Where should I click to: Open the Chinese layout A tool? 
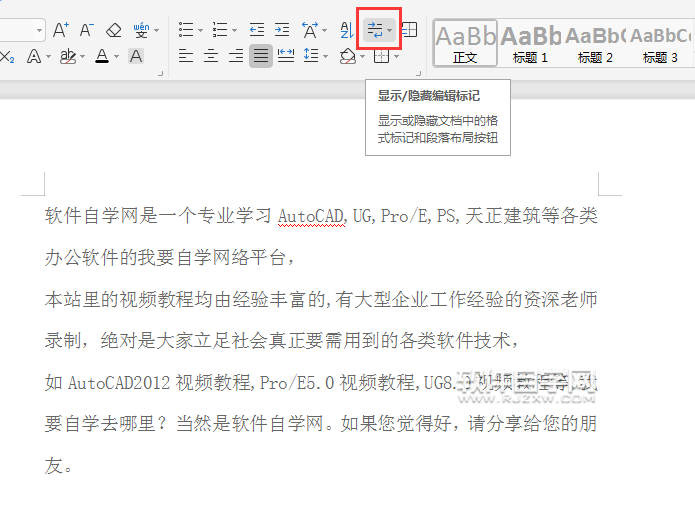coord(310,30)
